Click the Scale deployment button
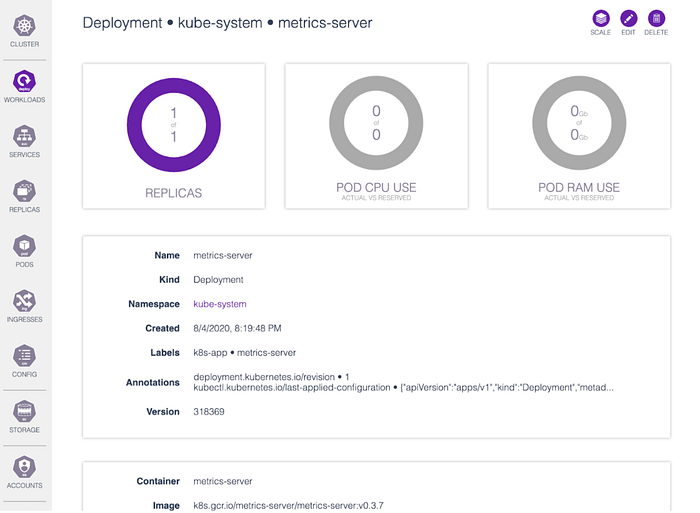 point(601,23)
